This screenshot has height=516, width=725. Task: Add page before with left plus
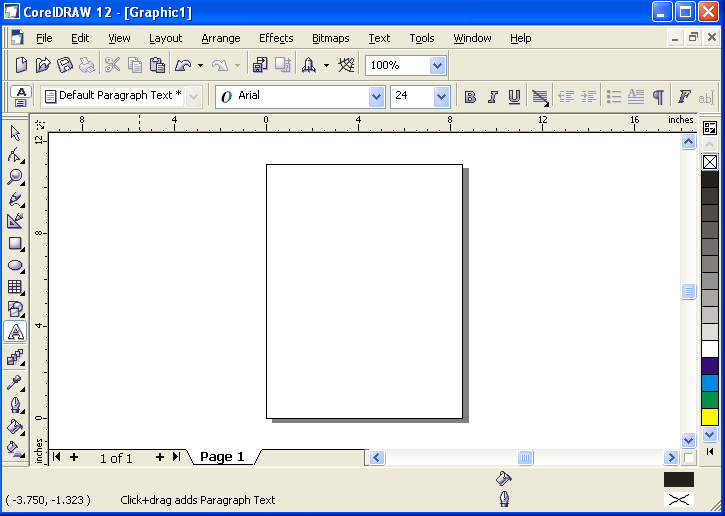(x=74, y=457)
